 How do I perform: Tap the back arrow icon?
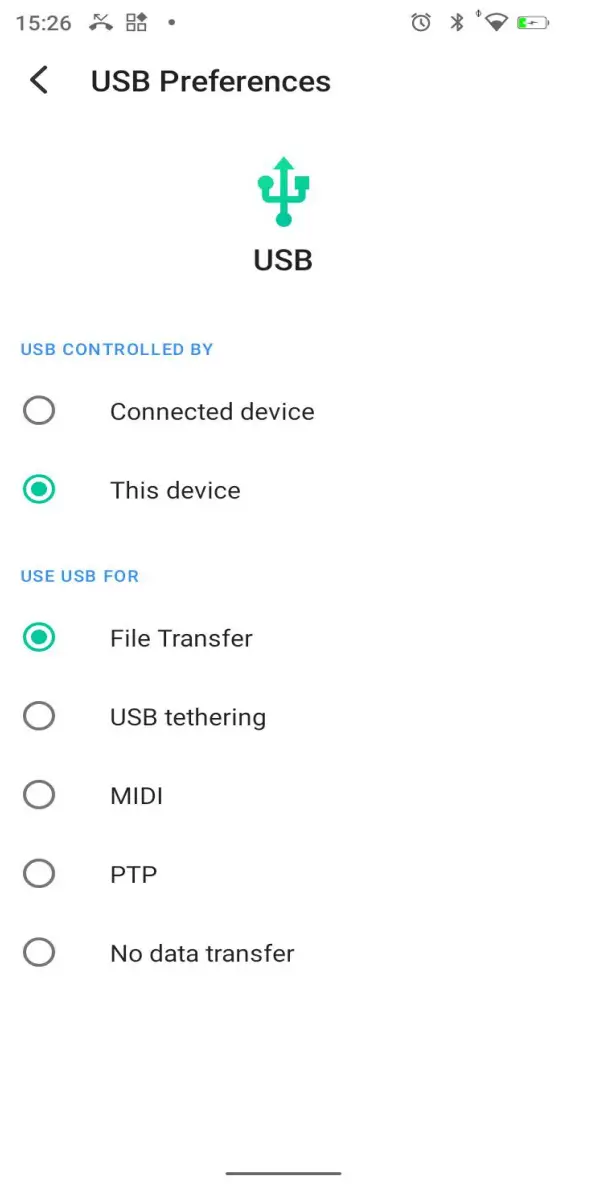point(38,80)
